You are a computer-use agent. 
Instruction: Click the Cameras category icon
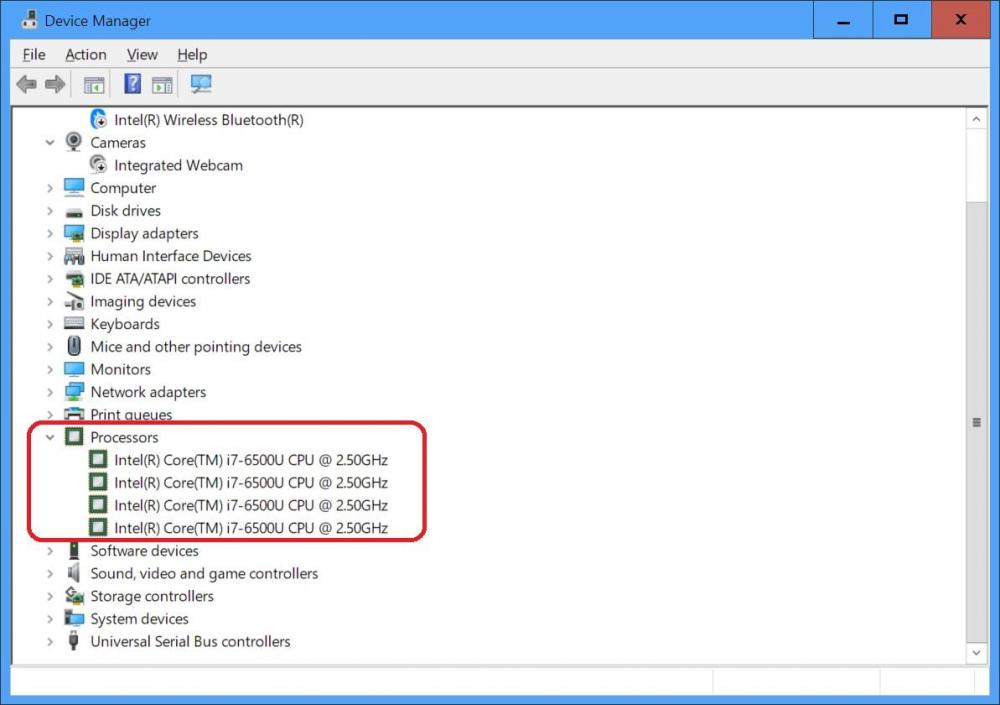coord(74,142)
